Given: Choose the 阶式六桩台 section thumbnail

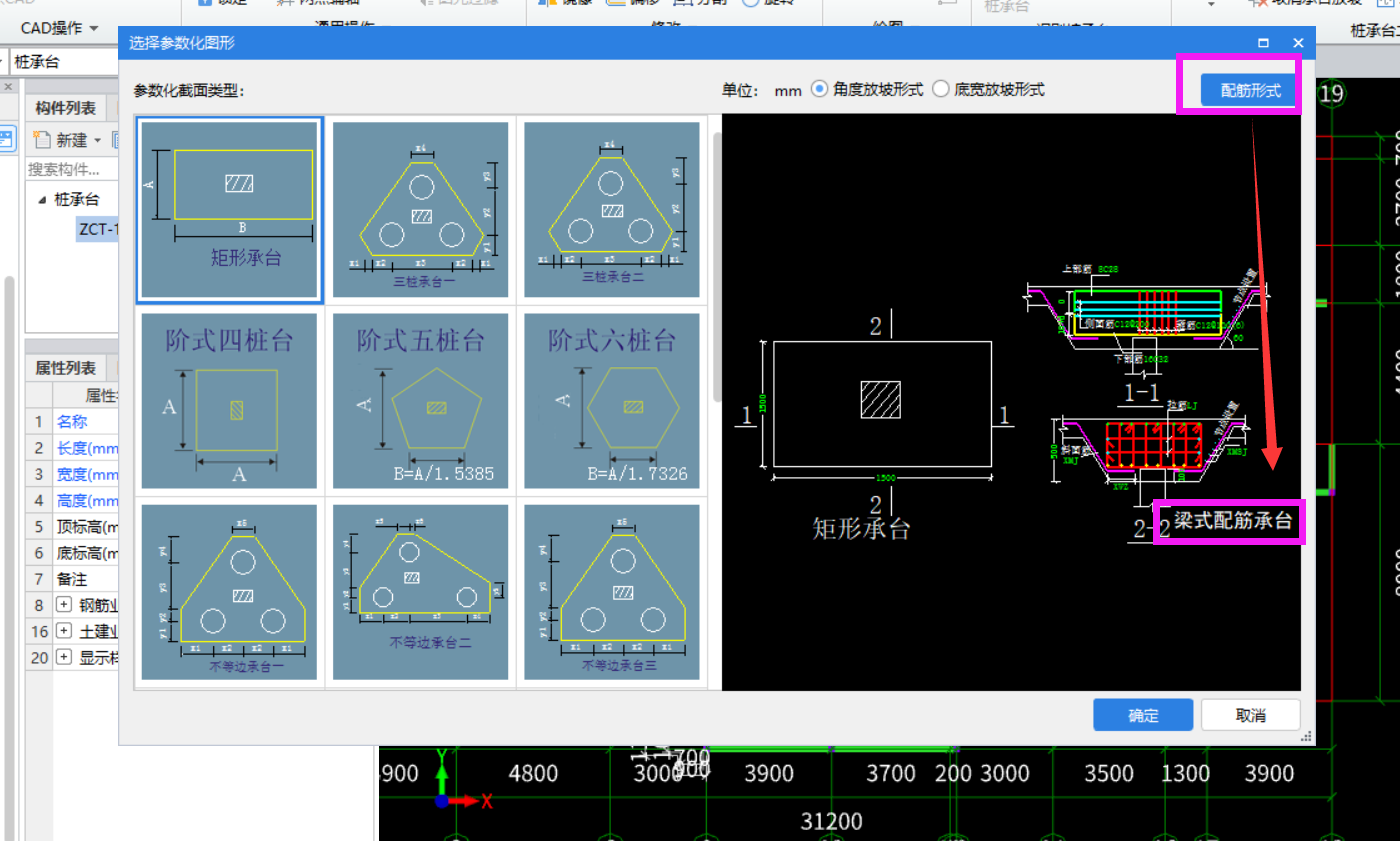Looking at the screenshot, I should [612, 401].
